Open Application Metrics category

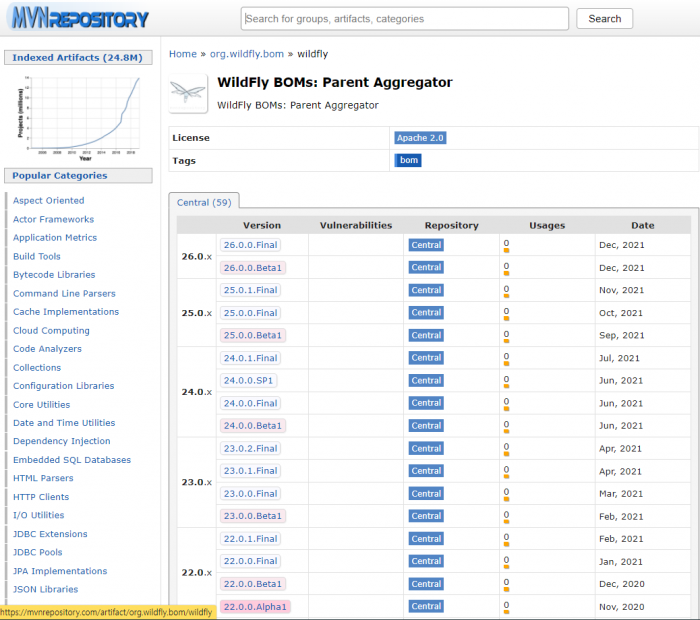click(x=54, y=238)
